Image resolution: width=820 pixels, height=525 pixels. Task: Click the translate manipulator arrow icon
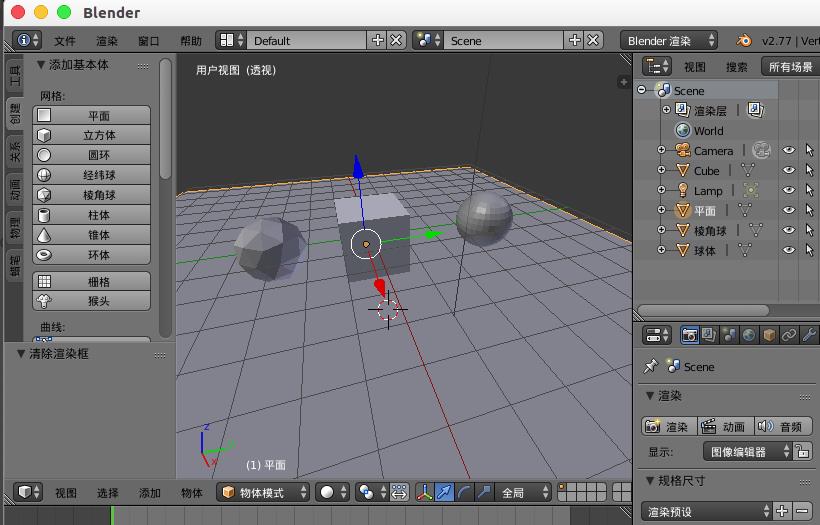tap(445, 492)
